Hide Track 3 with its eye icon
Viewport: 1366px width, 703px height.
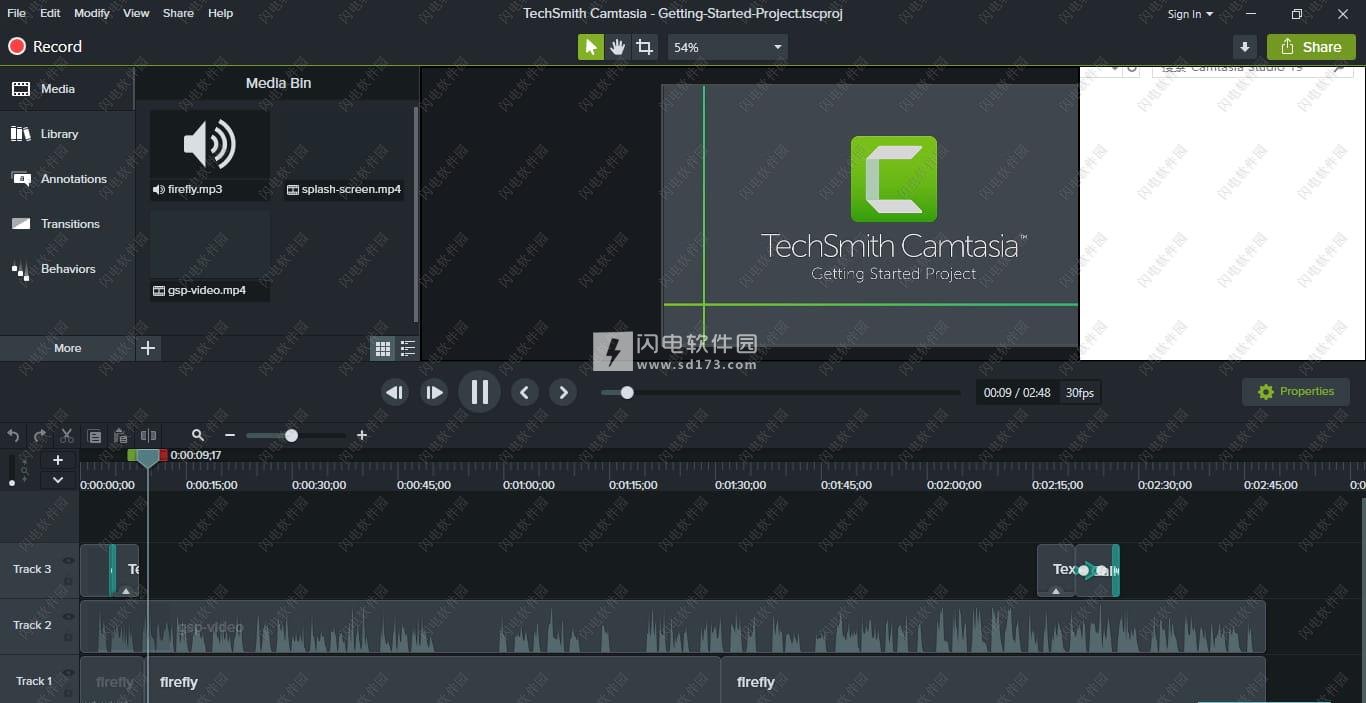click(69, 561)
